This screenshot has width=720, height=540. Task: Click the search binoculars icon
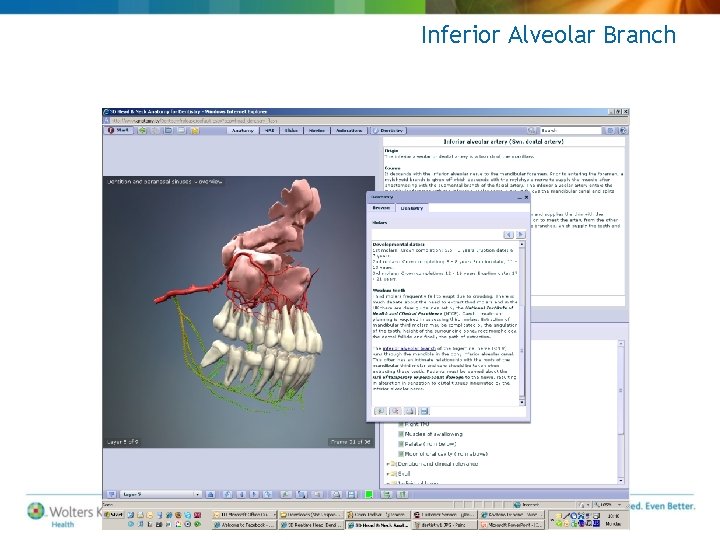[x=532, y=131]
